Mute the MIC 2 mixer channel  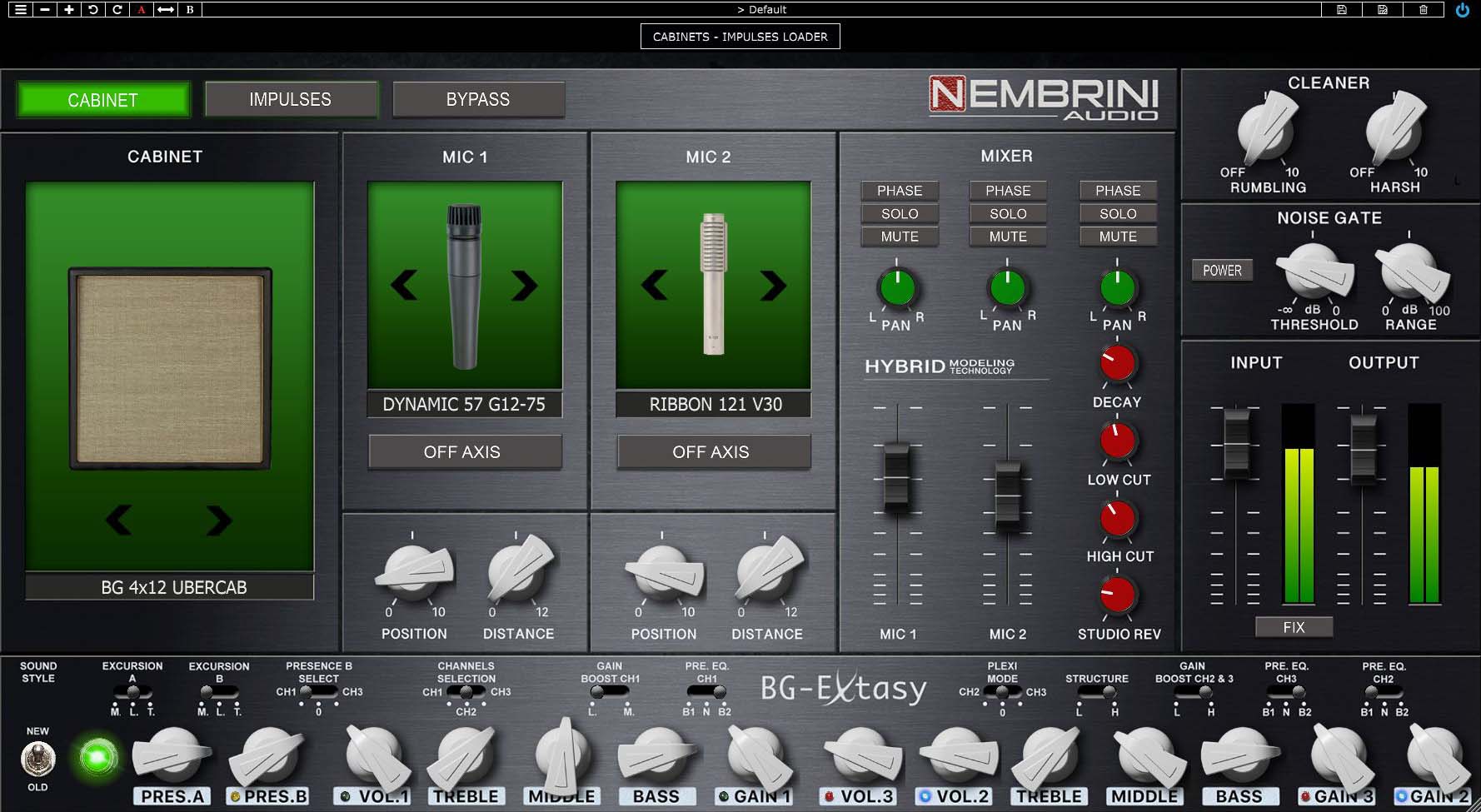click(1007, 237)
